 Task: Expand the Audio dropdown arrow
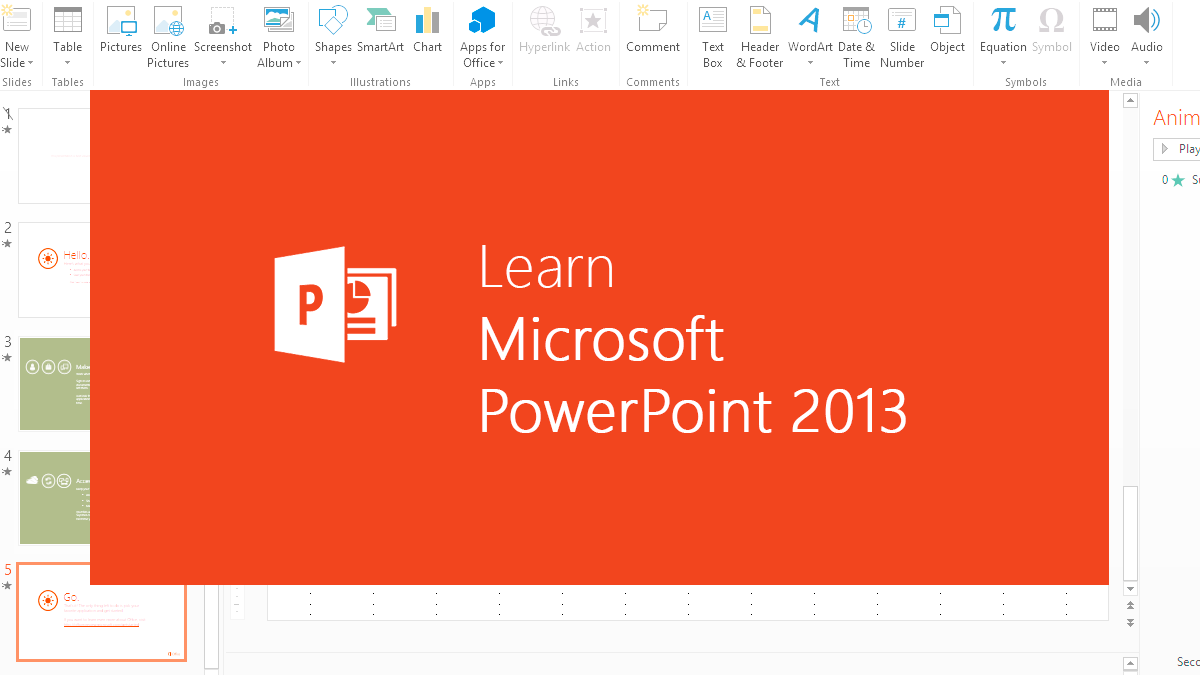tap(1146, 63)
